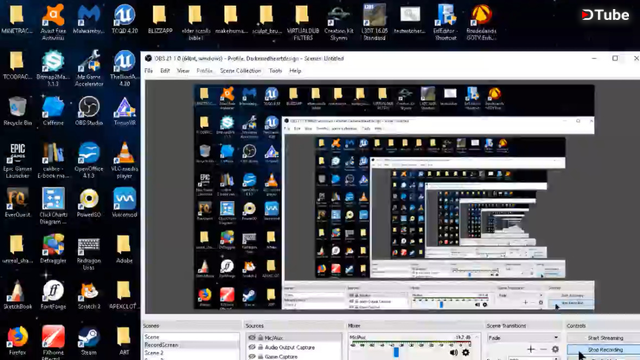The width and height of the screenshot is (640, 360).
Task: Adjust the Mic/Aux volume slider handle
Action: pos(396,352)
